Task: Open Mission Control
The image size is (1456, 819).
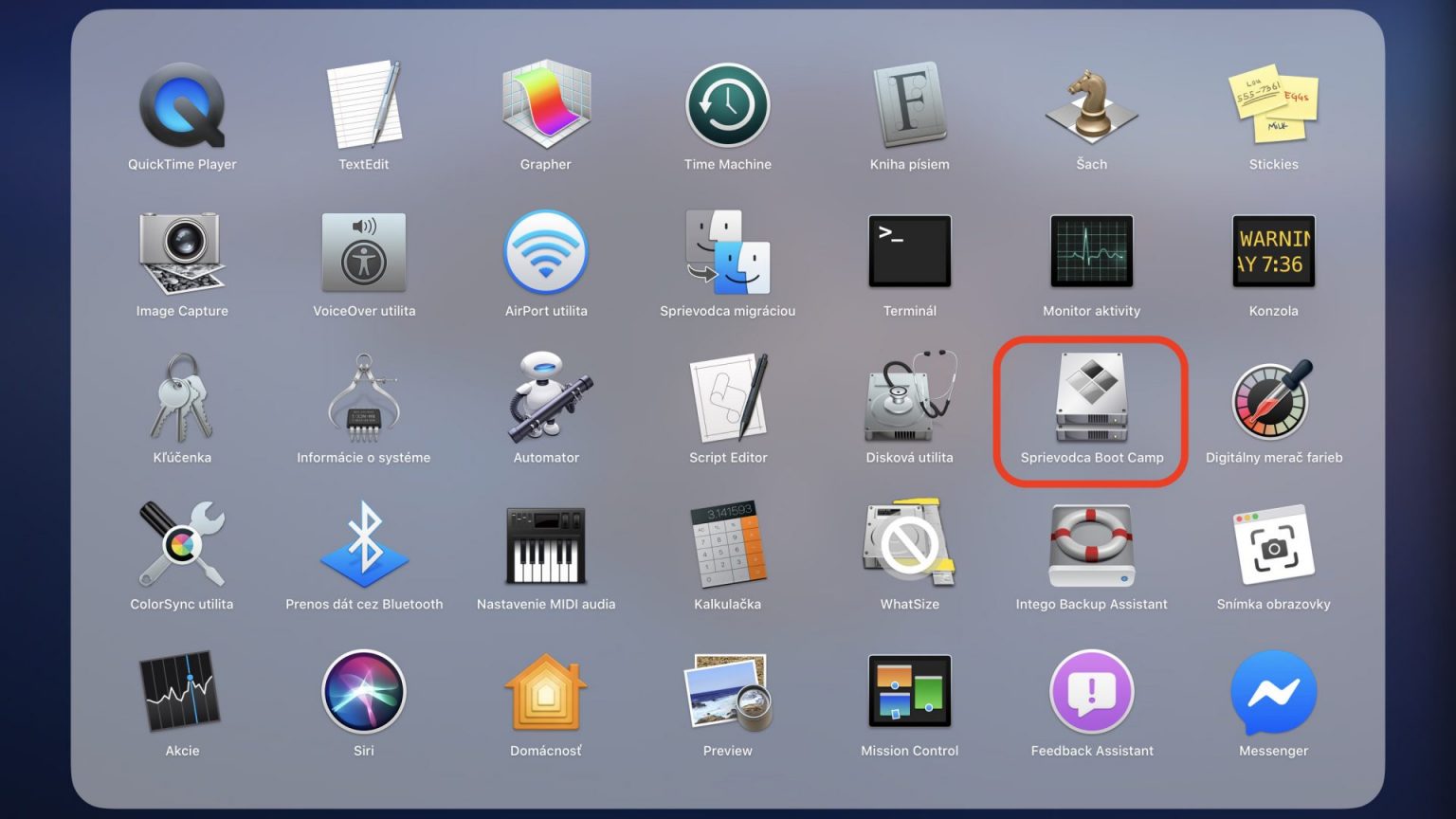Action: [x=910, y=692]
